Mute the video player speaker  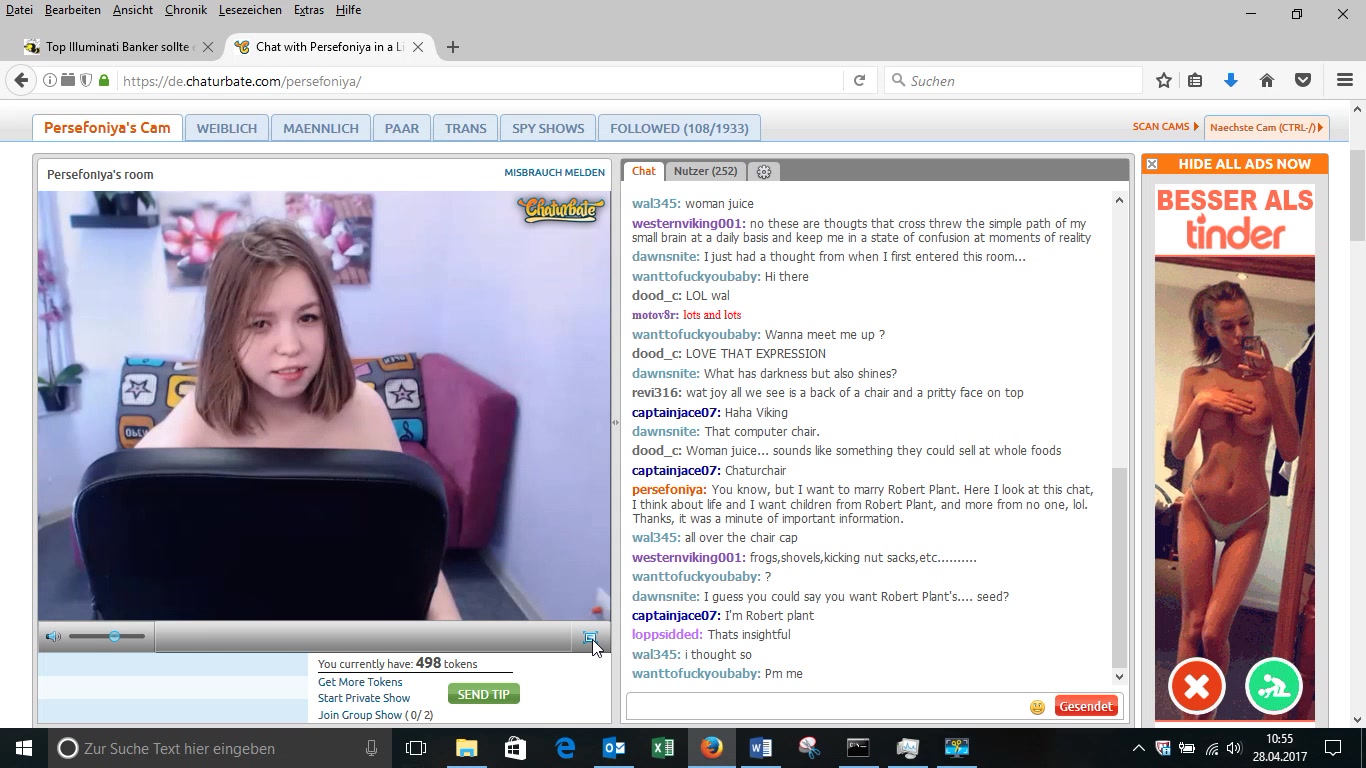pyautogui.click(x=53, y=637)
